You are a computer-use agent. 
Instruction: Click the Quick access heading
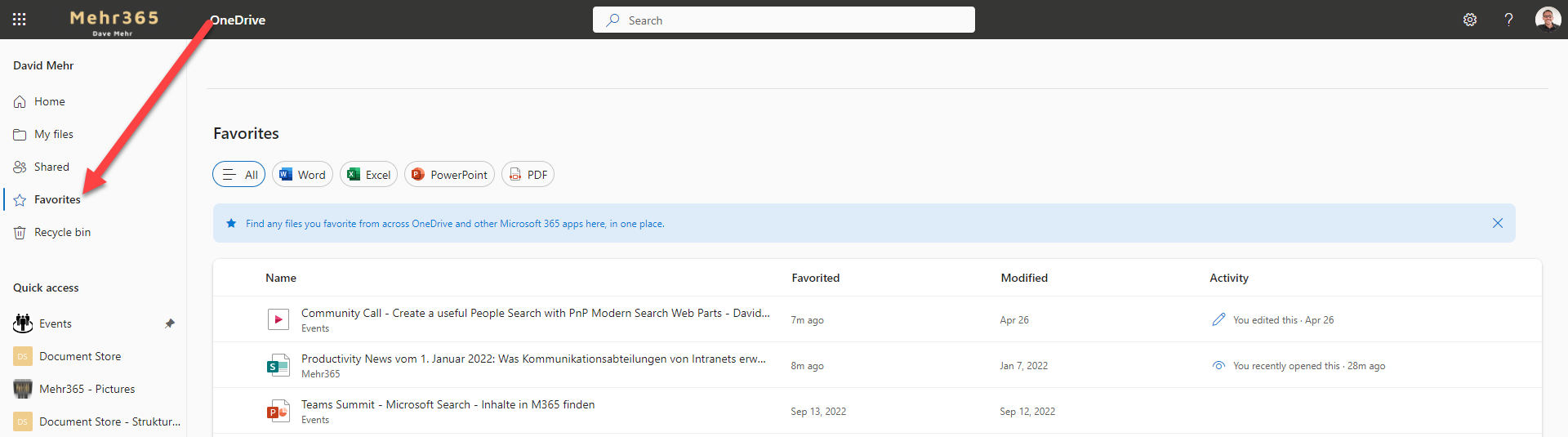46,288
